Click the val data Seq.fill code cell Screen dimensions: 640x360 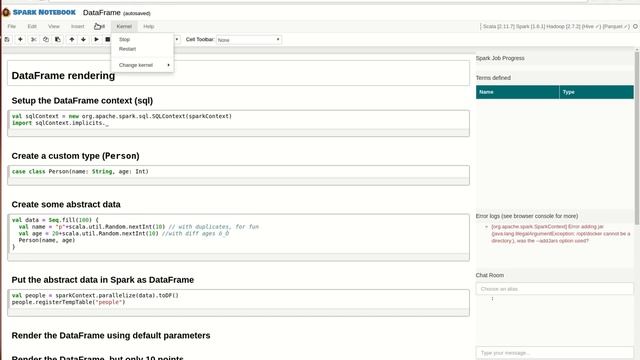238,237
